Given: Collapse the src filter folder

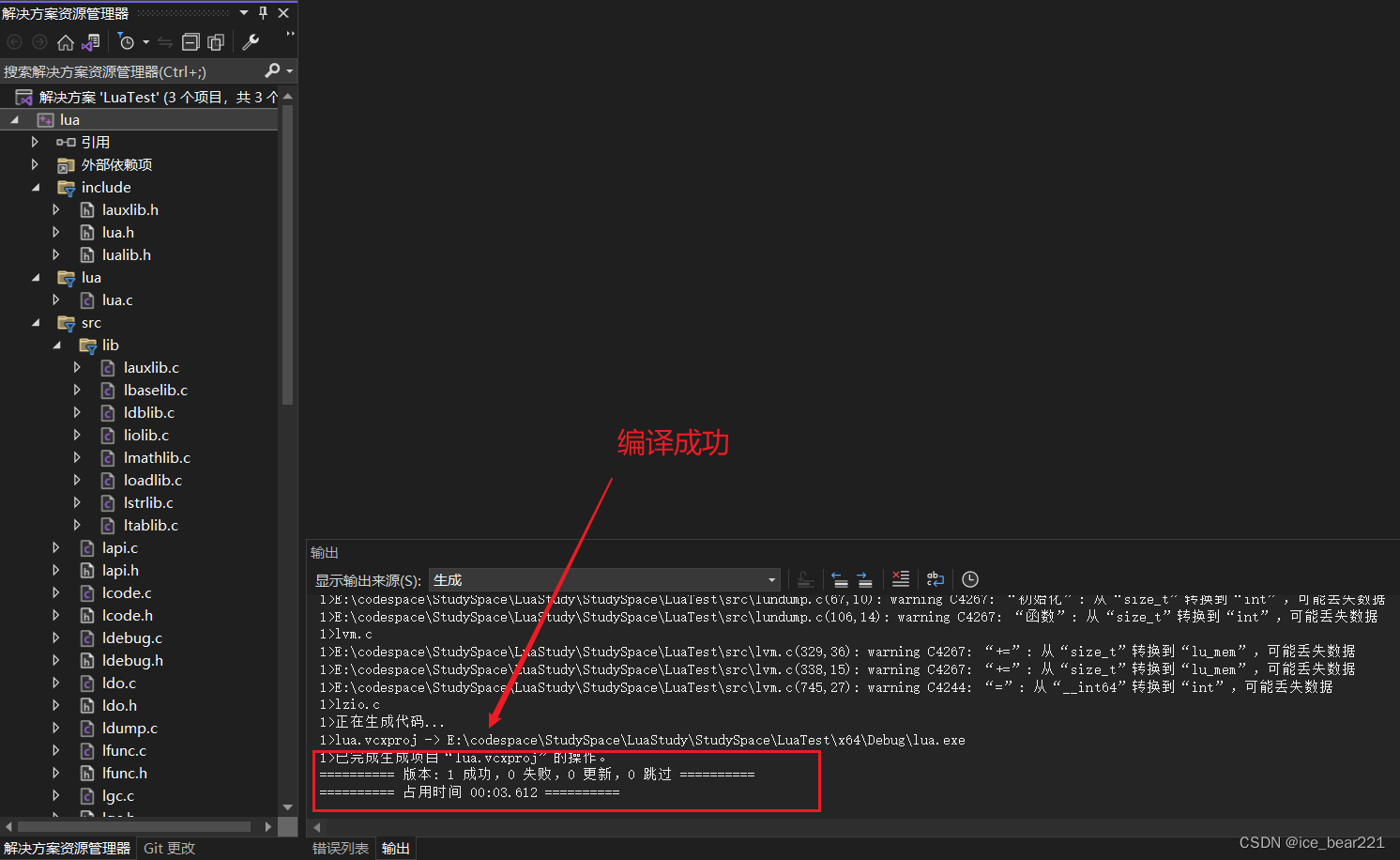Looking at the screenshot, I should click(x=36, y=323).
